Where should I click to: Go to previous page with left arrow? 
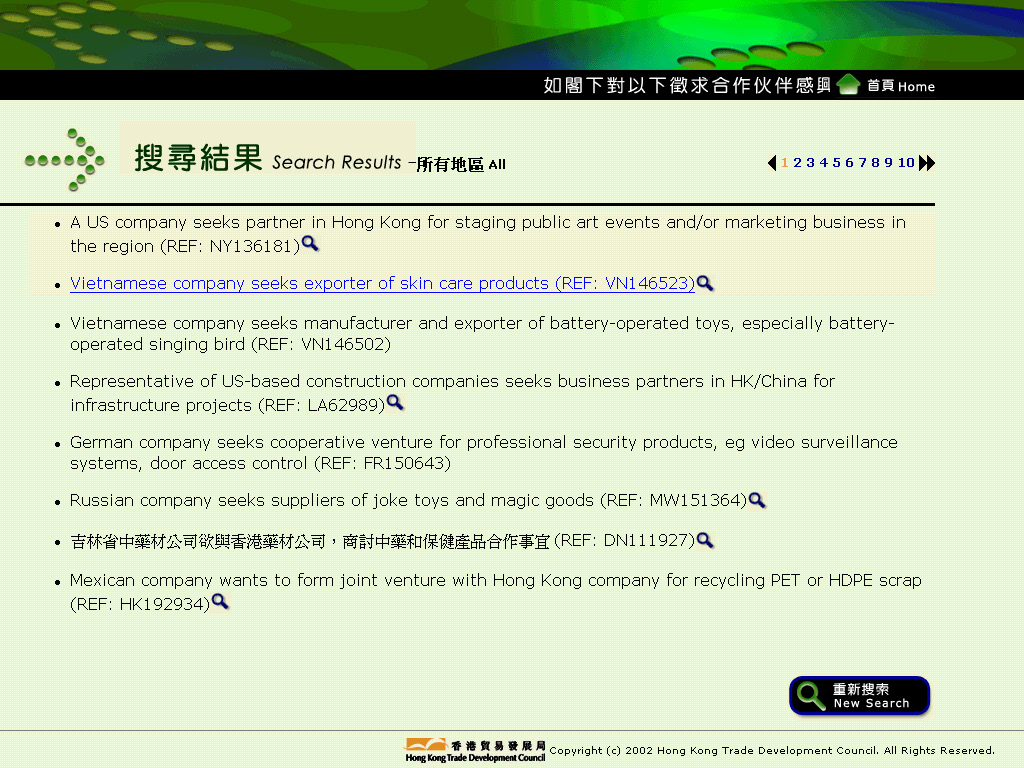772,163
